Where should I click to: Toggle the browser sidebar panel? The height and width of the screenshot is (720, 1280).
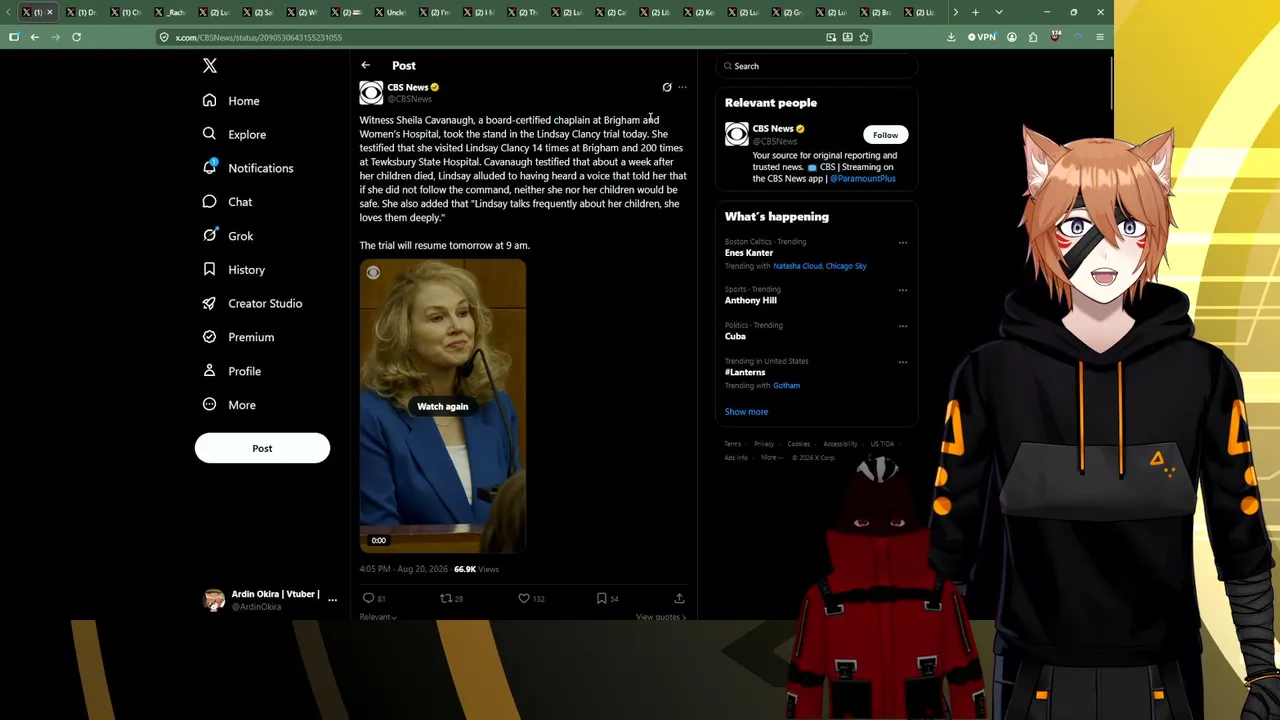(14, 37)
